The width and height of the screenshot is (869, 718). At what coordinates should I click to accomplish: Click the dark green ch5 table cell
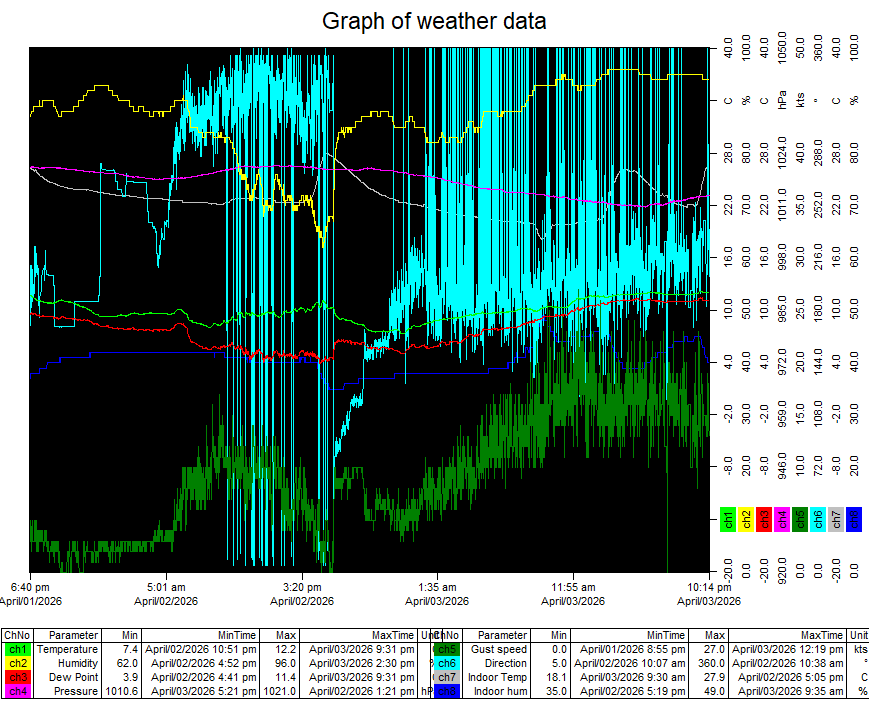click(x=447, y=649)
